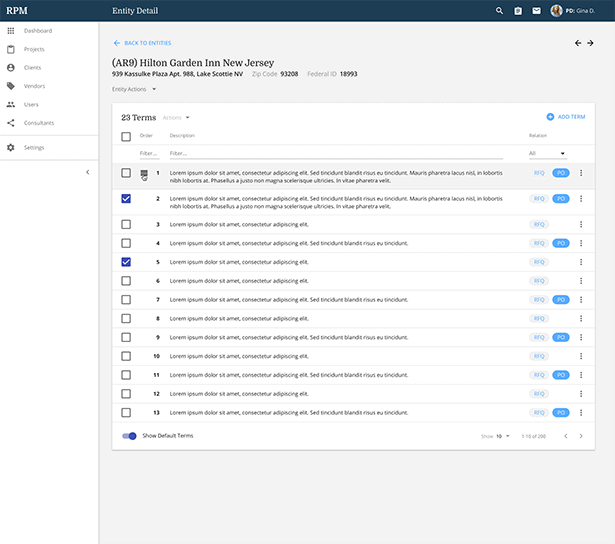Click the Back to Entities link
The width and height of the screenshot is (615, 544).
(x=142, y=43)
